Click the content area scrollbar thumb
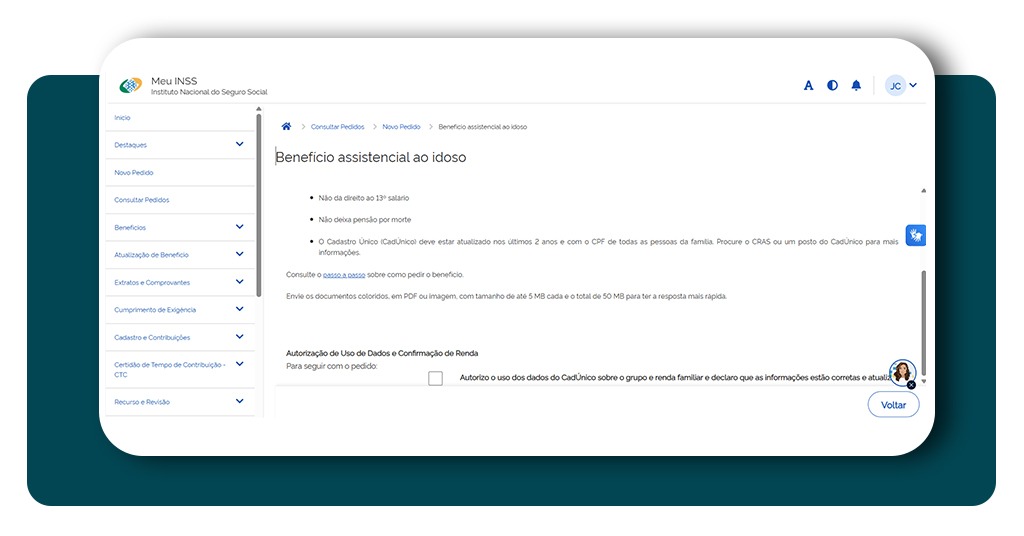The height and width of the screenshot is (536, 1024). pyautogui.click(x=923, y=323)
